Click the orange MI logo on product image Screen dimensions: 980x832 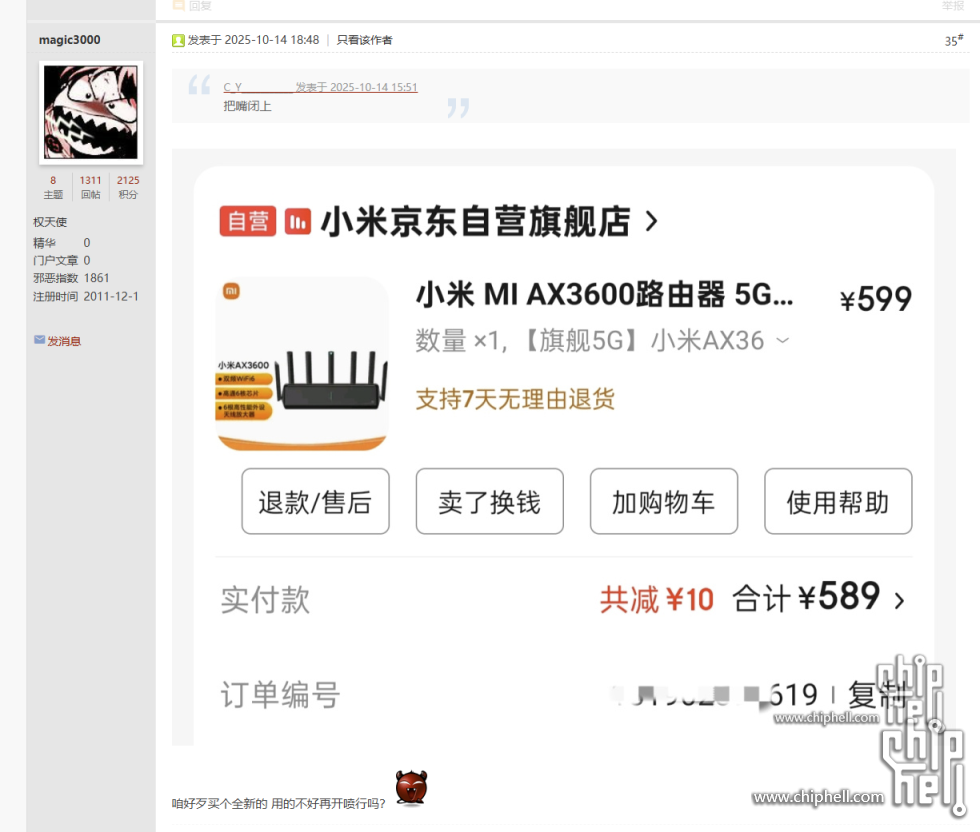click(231, 291)
